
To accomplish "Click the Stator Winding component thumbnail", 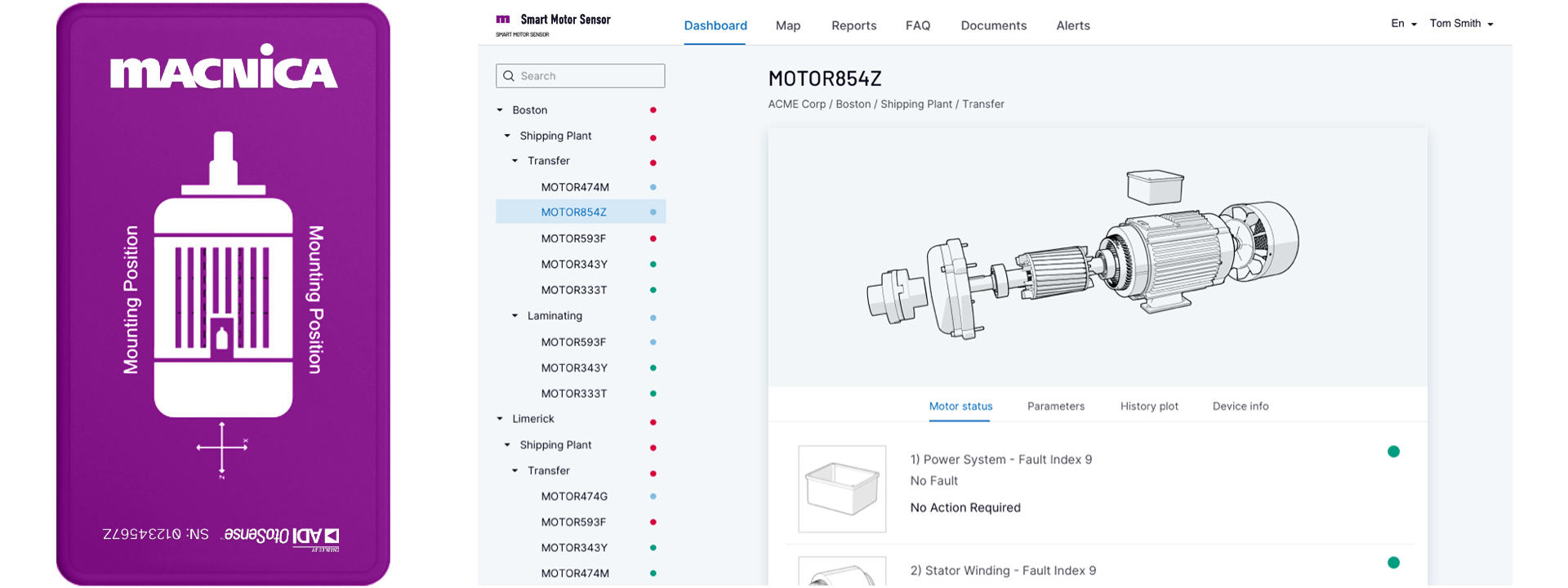I will [x=841, y=572].
